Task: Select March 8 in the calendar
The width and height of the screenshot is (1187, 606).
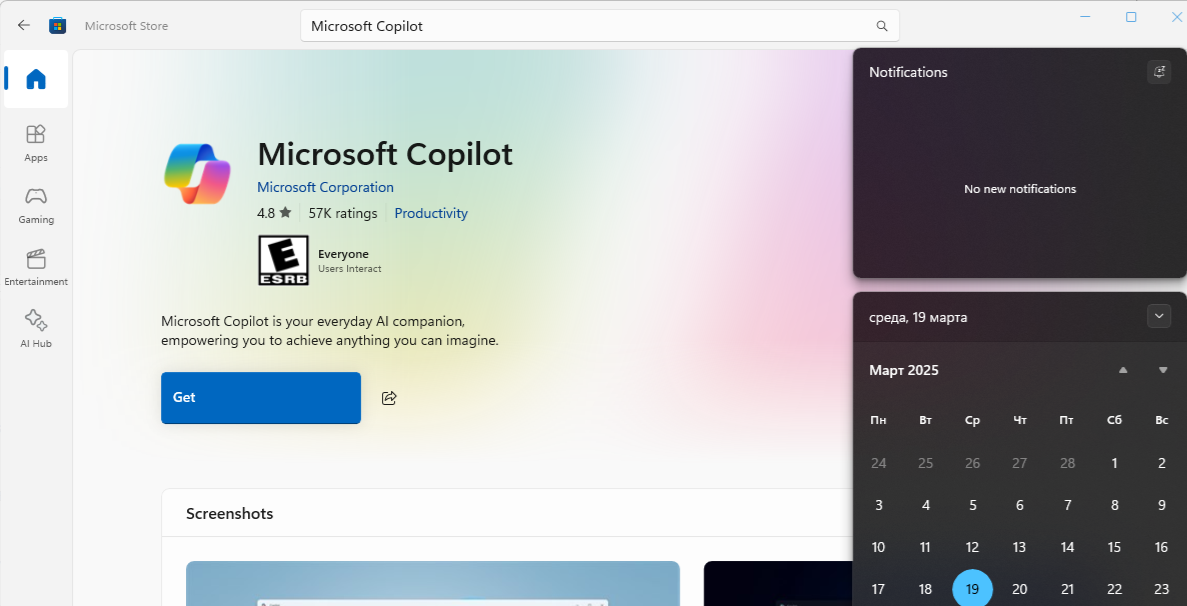Action: coord(1114,505)
